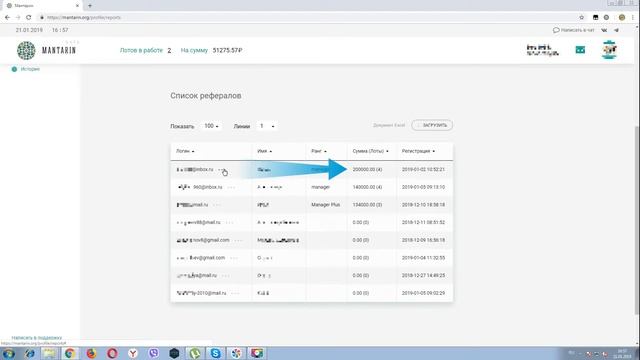The image size is (640, 360).
Task: Sort by the Логин column
Action: 185,151
